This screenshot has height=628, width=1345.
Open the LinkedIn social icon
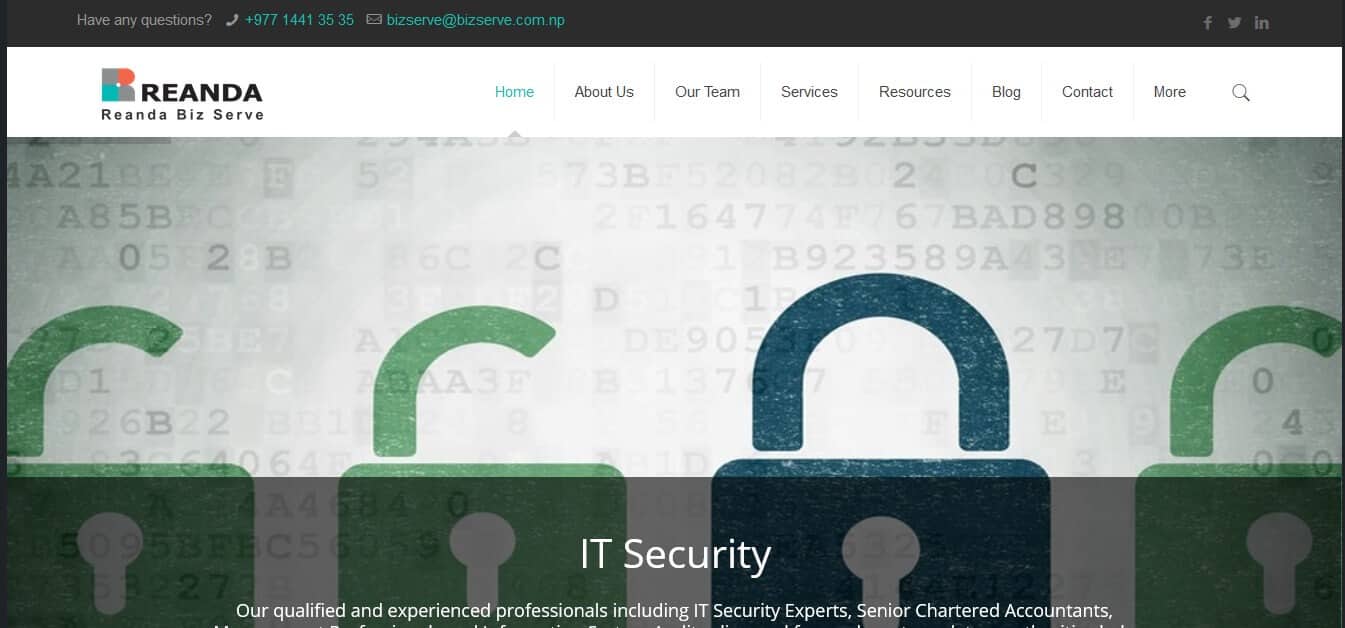point(1262,23)
